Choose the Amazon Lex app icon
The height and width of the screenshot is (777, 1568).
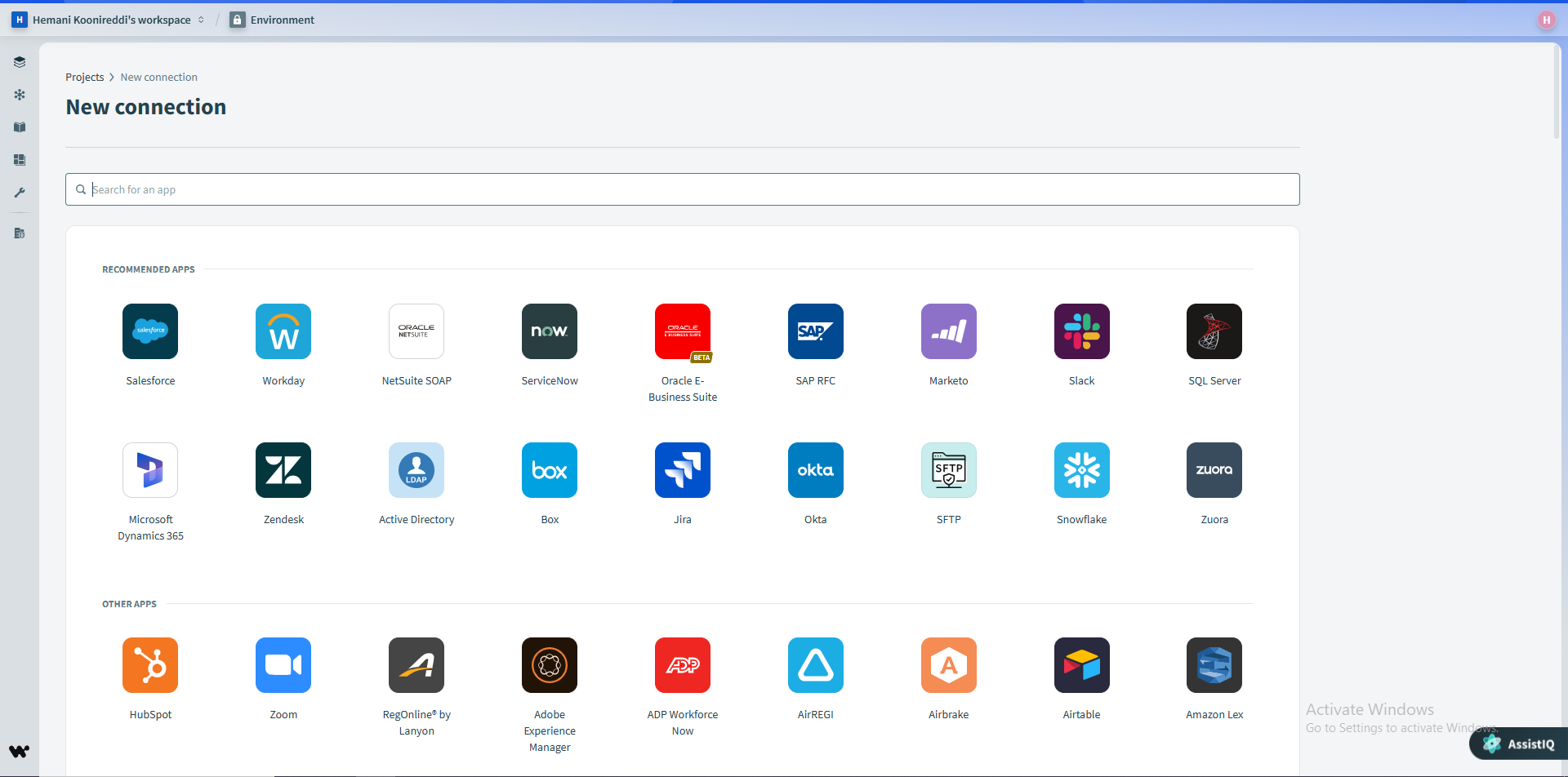[x=1214, y=665]
